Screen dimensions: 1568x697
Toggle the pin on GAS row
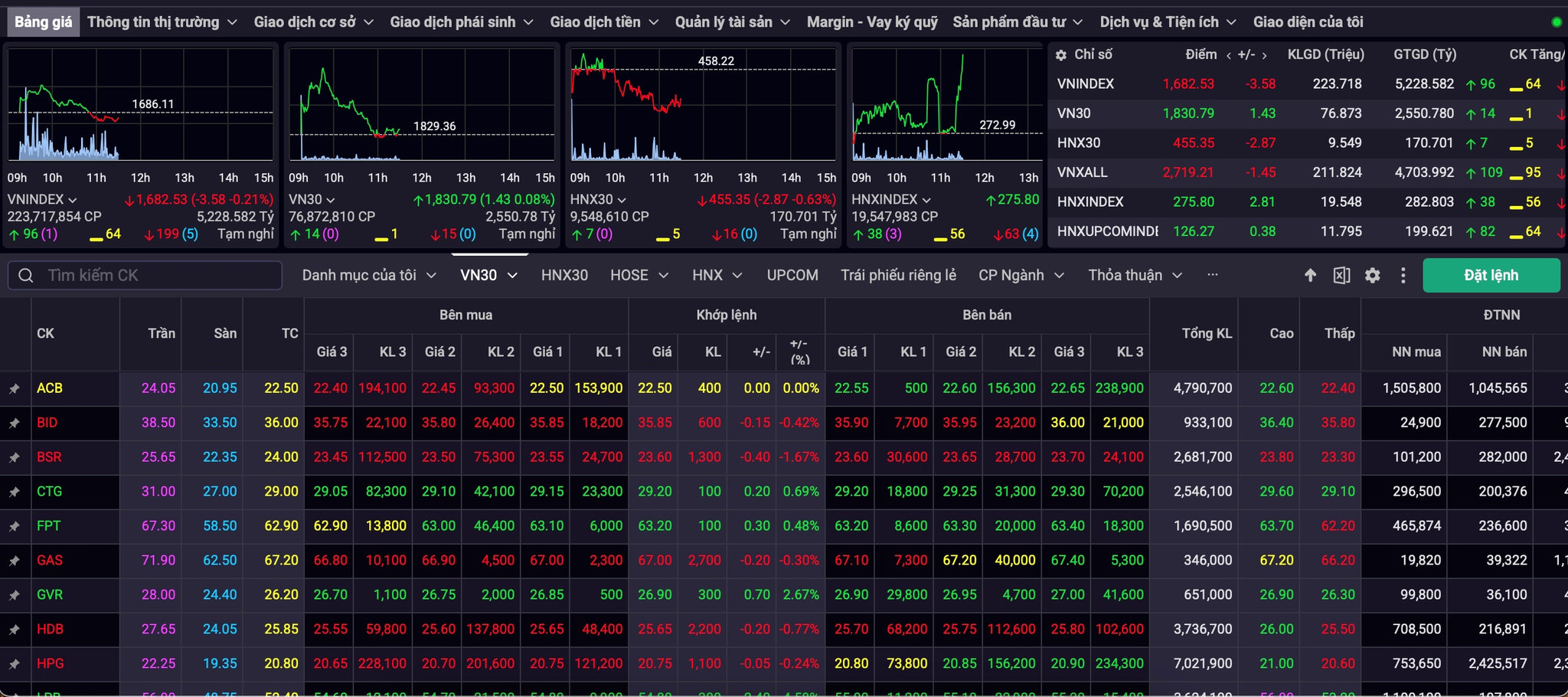coord(14,561)
